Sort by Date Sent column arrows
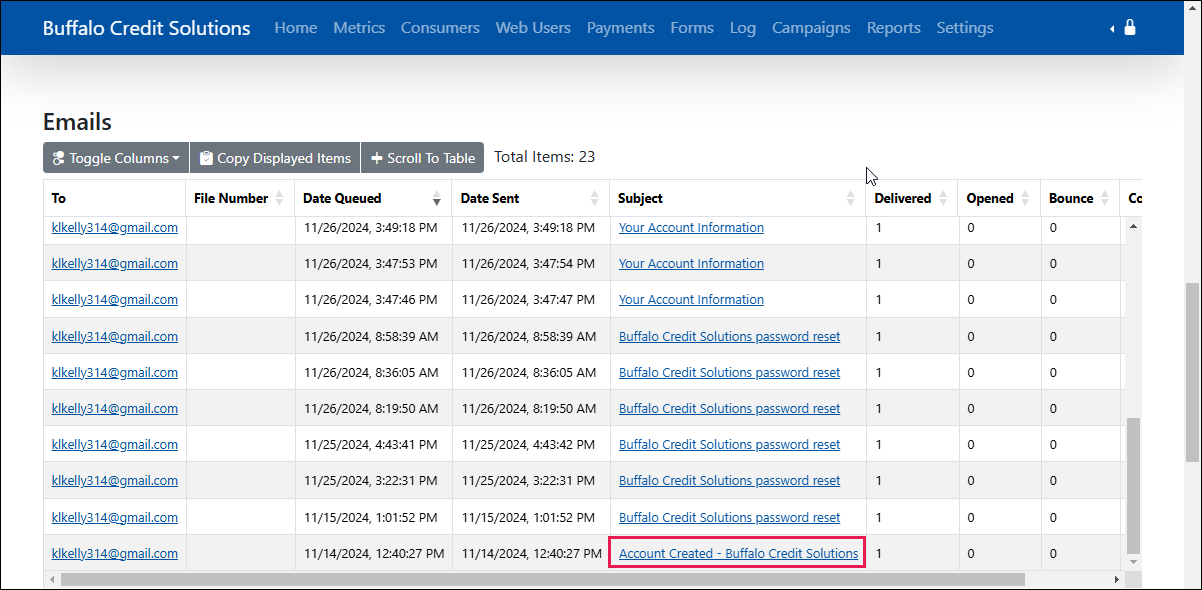The image size is (1202, 590). (594, 198)
